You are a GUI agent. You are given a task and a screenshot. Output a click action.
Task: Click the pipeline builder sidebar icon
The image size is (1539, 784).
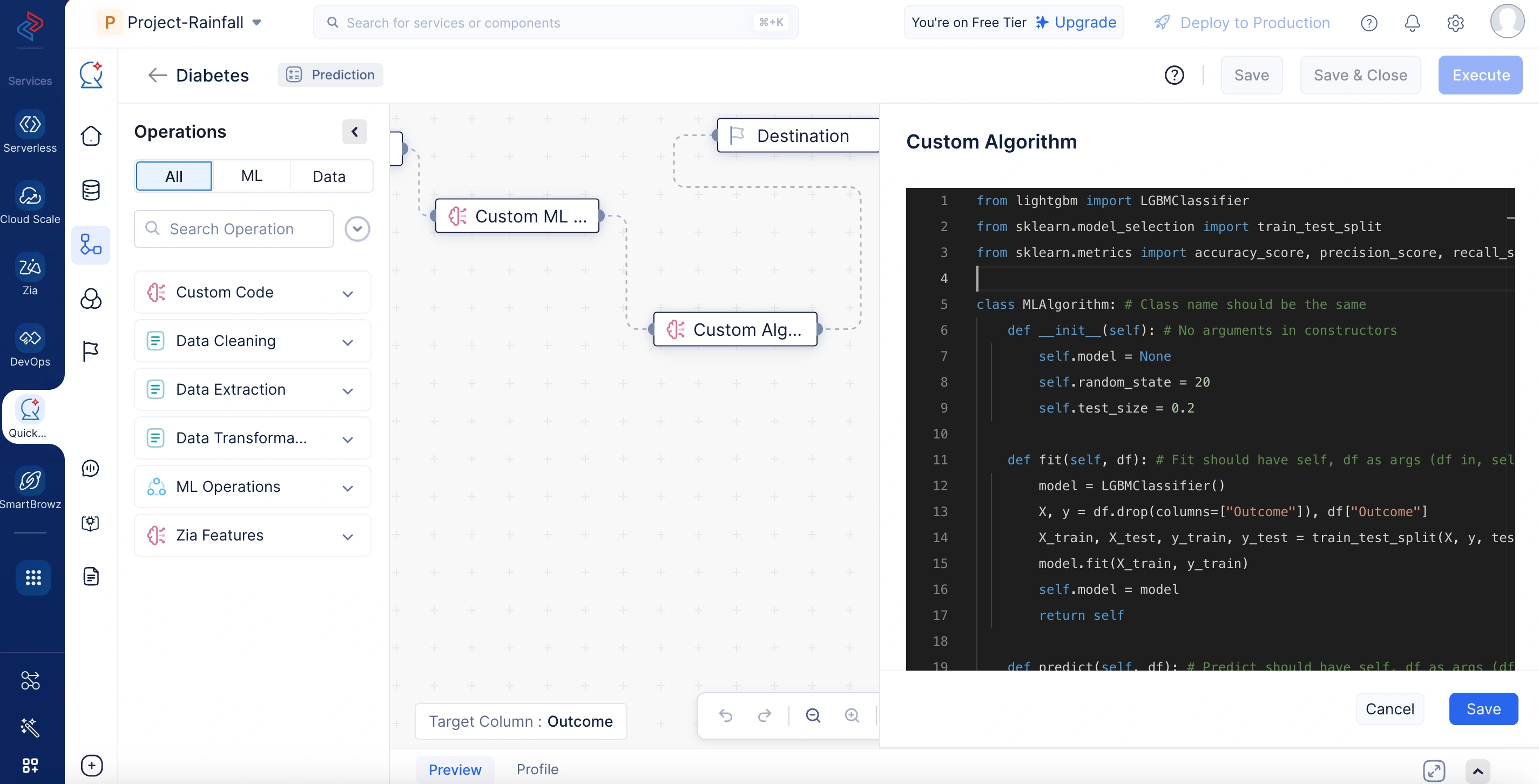coord(91,245)
